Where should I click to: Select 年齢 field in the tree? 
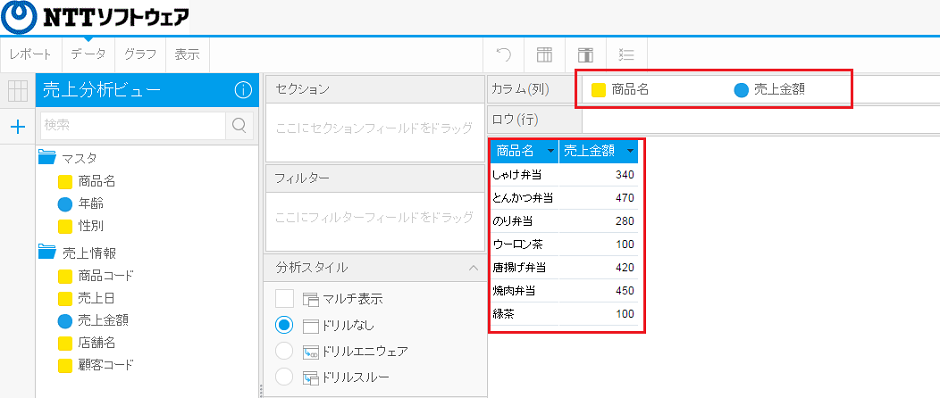[x=91, y=204]
